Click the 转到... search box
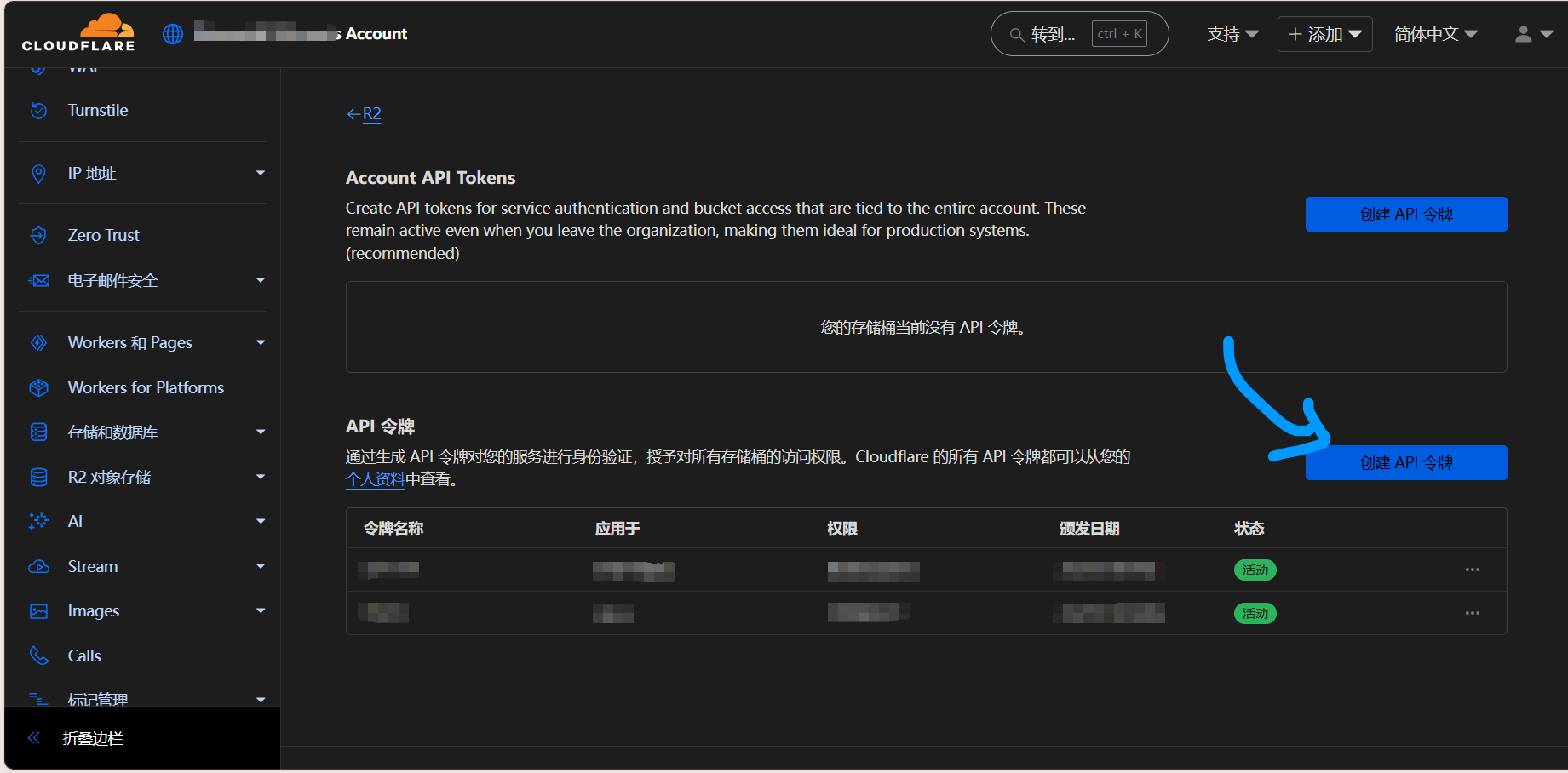This screenshot has width=1568, height=773. click(1078, 34)
